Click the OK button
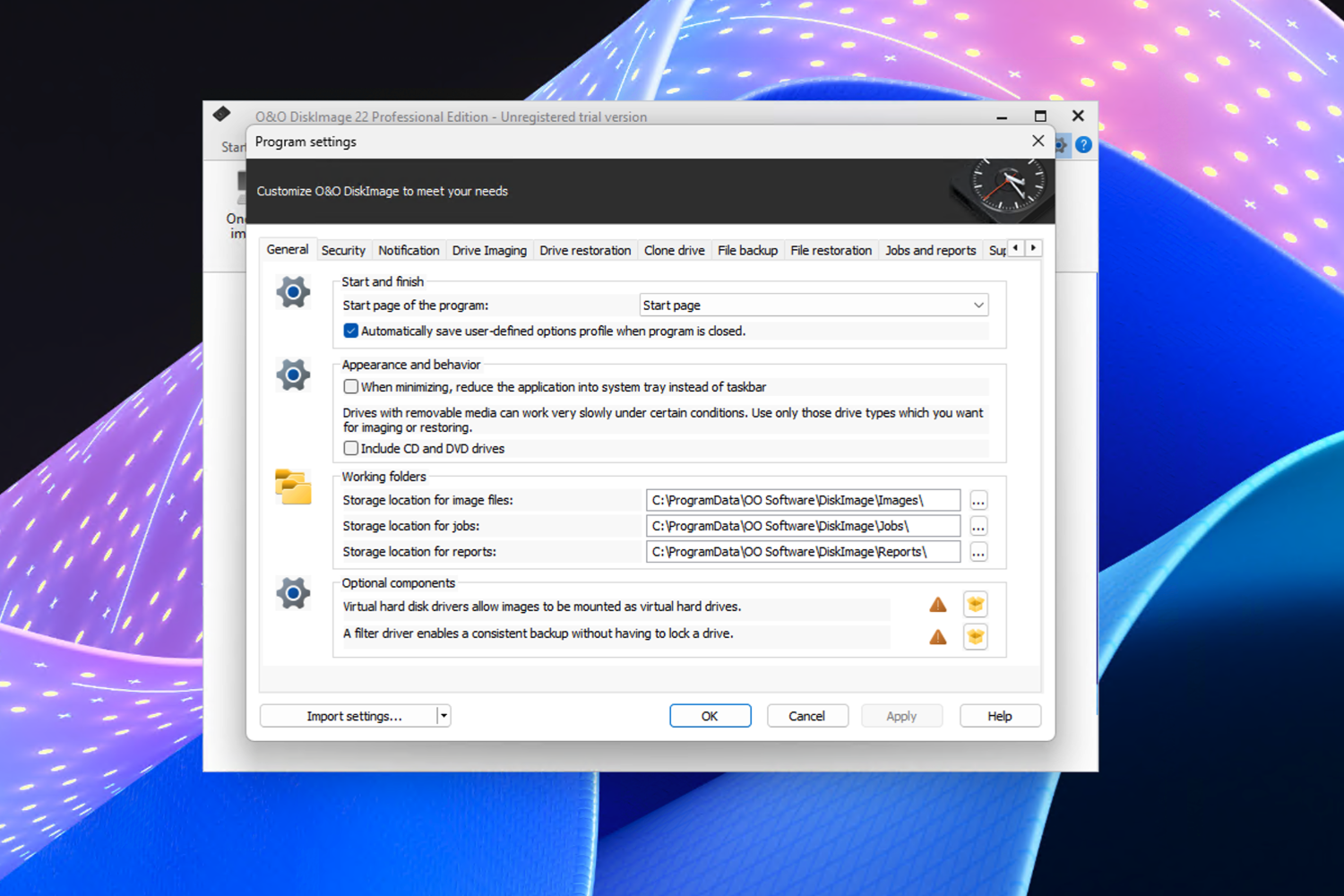 point(710,716)
